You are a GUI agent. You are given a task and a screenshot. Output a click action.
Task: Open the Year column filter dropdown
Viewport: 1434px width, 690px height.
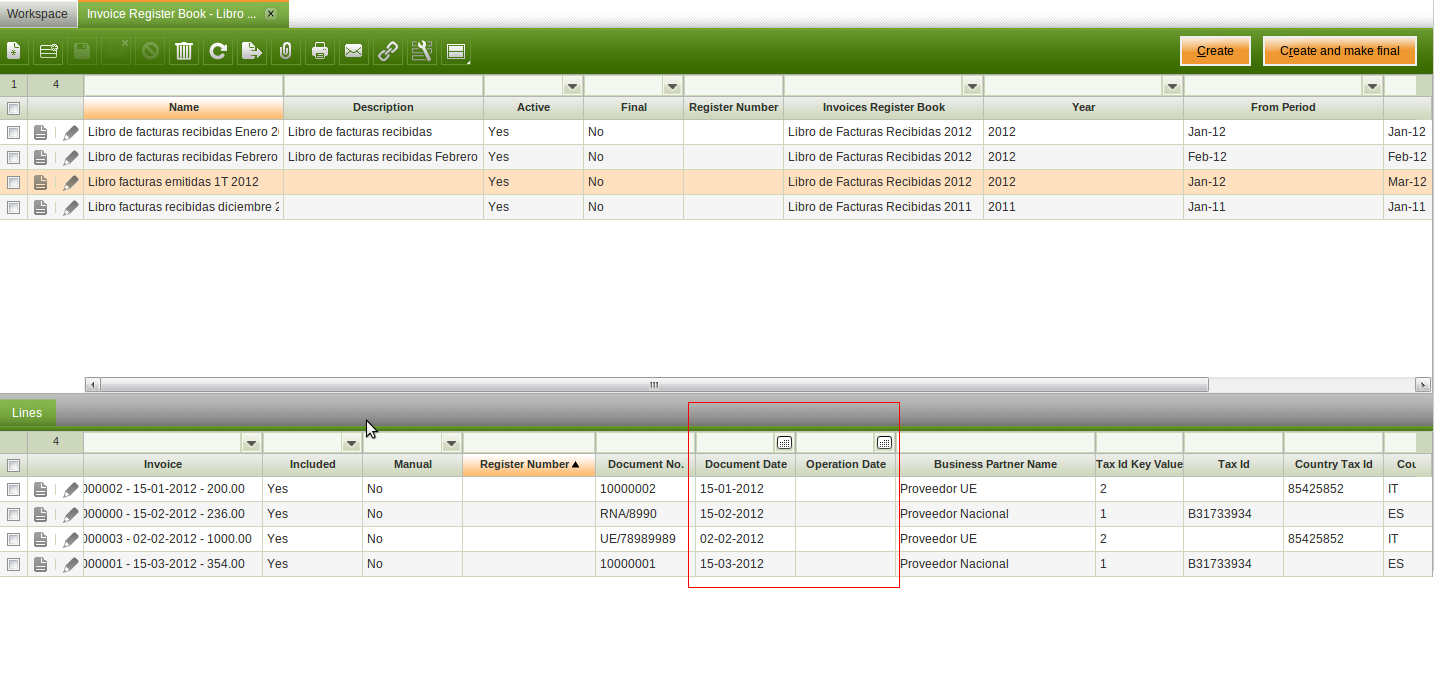click(1172, 87)
